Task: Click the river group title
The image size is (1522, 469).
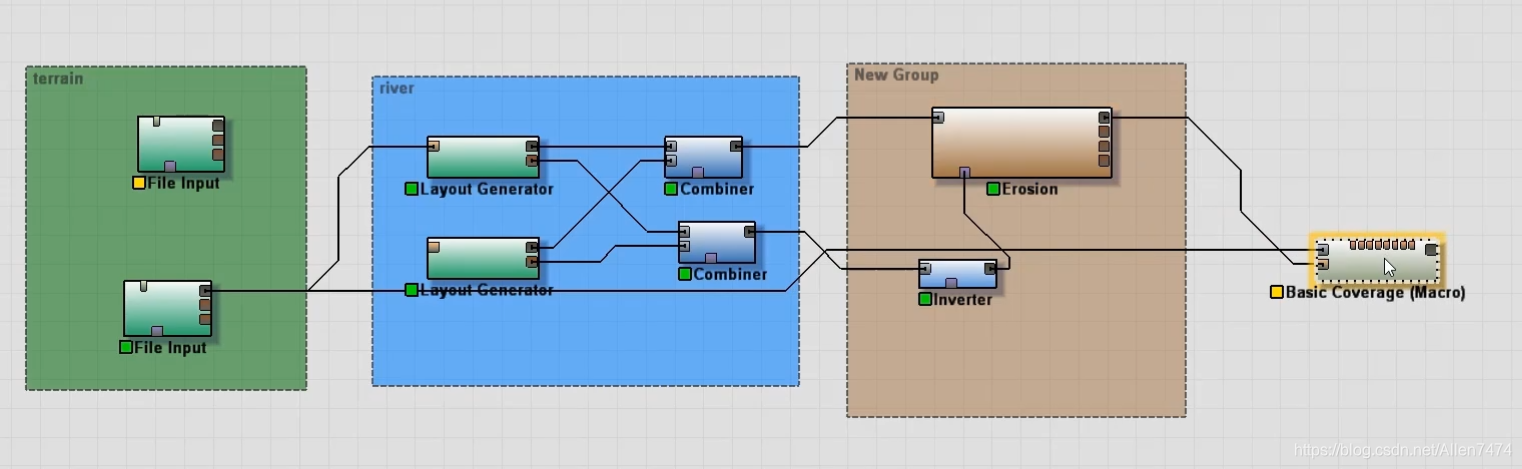Action: tap(397, 88)
